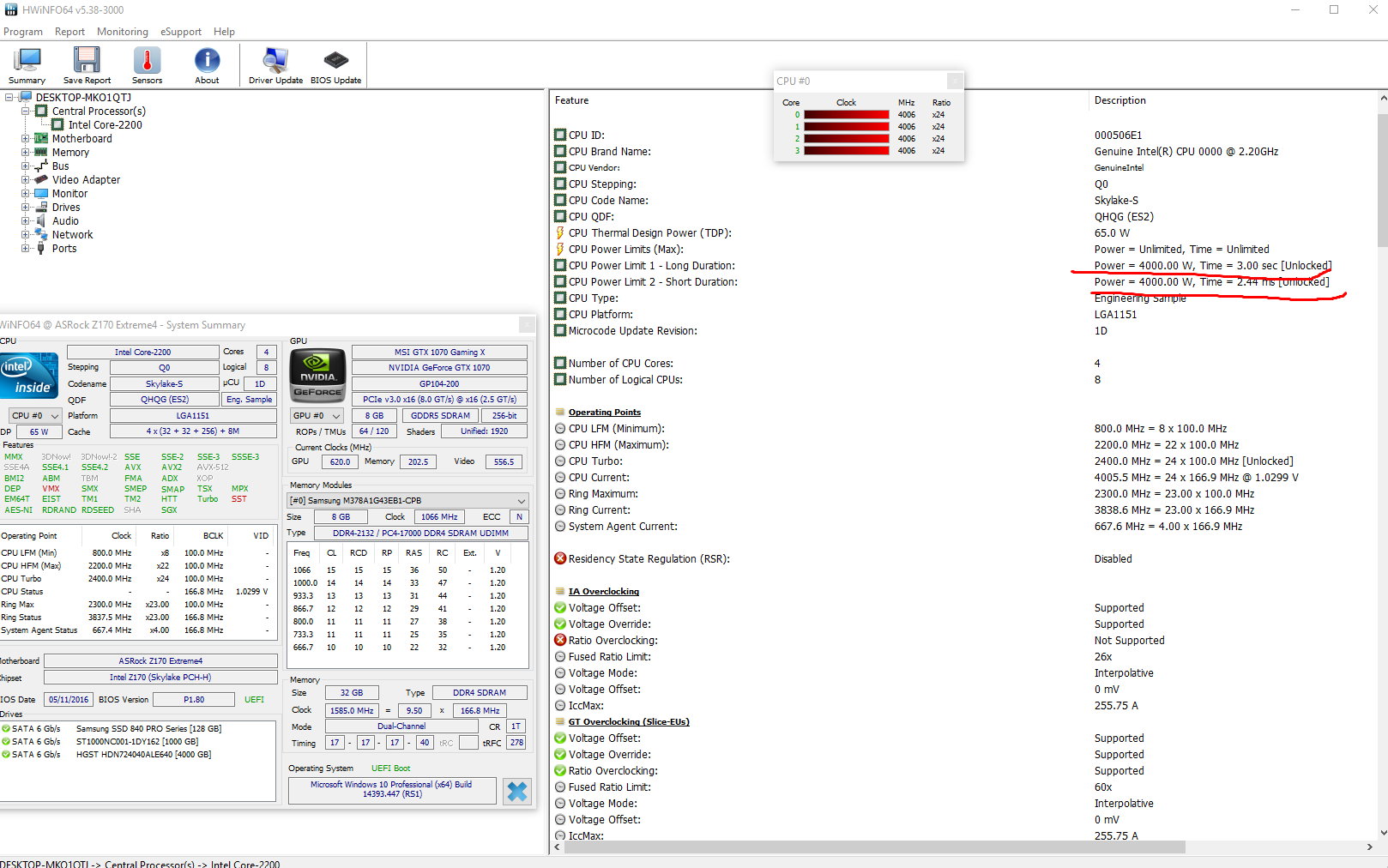This screenshot has width=1388, height=868.
Task: Click the Audio speaker icon in the tree
Action: (x=41, y=221)
